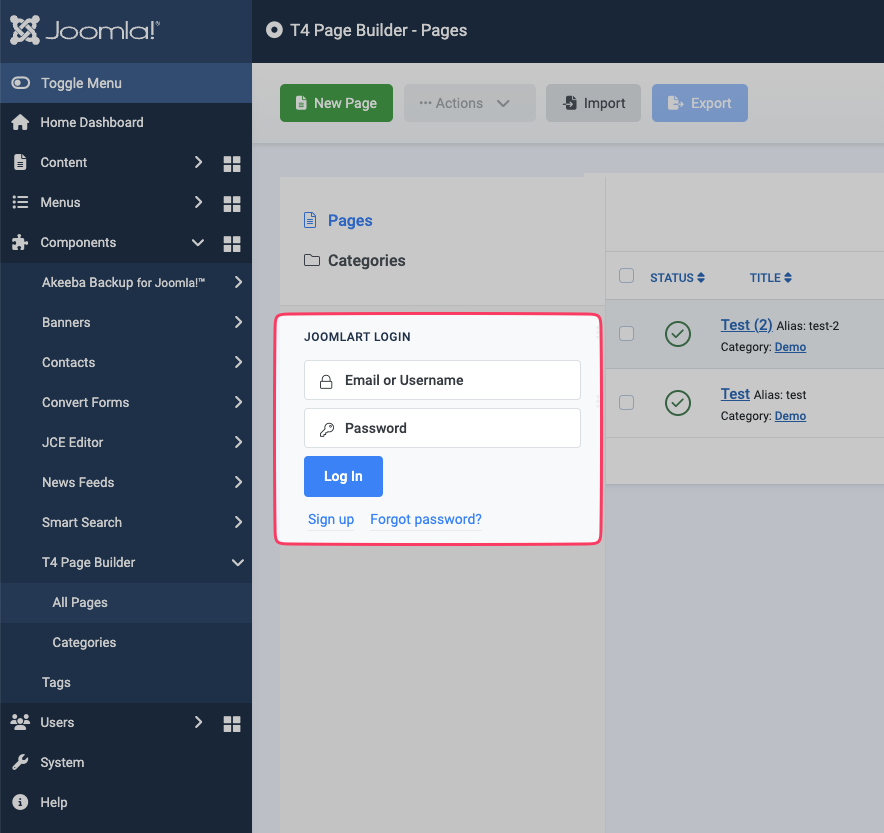This screenshot has width=884, height=833.
Task: Collapse the T4 Page Builder submenu
Action: pos(238,563)
